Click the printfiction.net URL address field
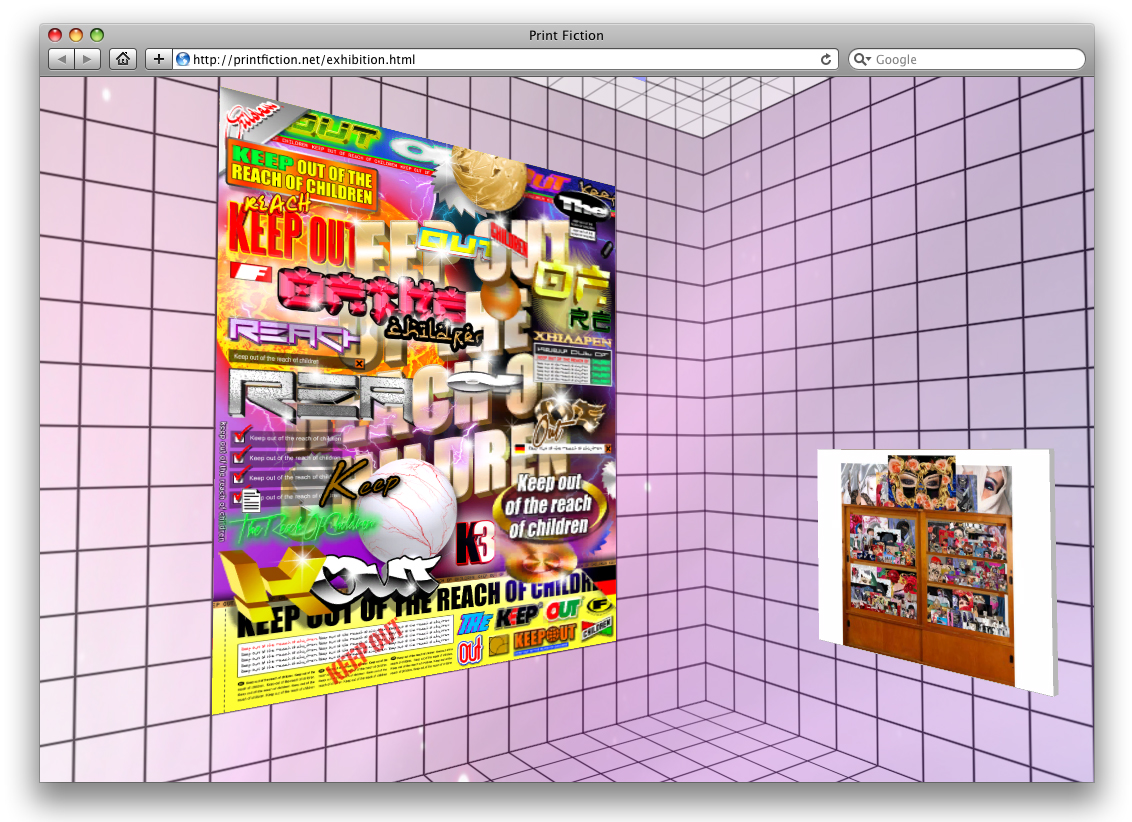 point(500,59)
